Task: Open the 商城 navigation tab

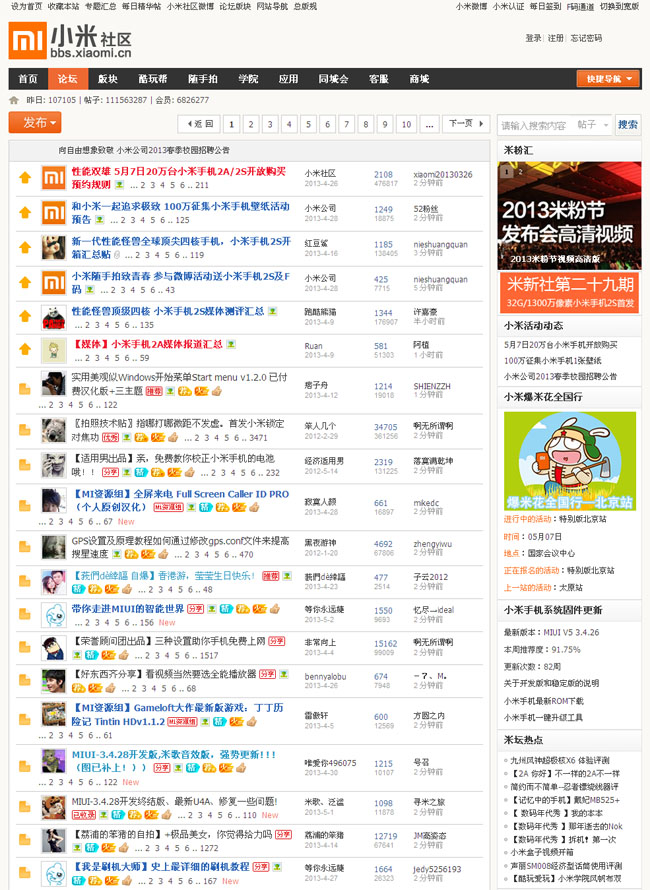Action: click(420, 79)
